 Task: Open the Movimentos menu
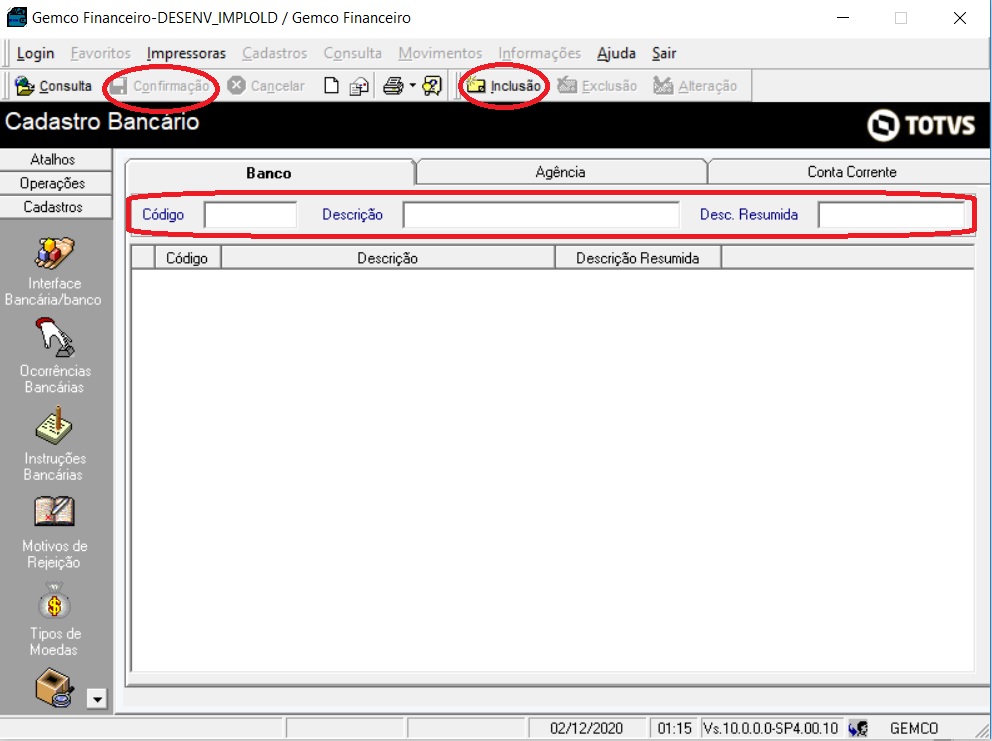pos(440,53)
